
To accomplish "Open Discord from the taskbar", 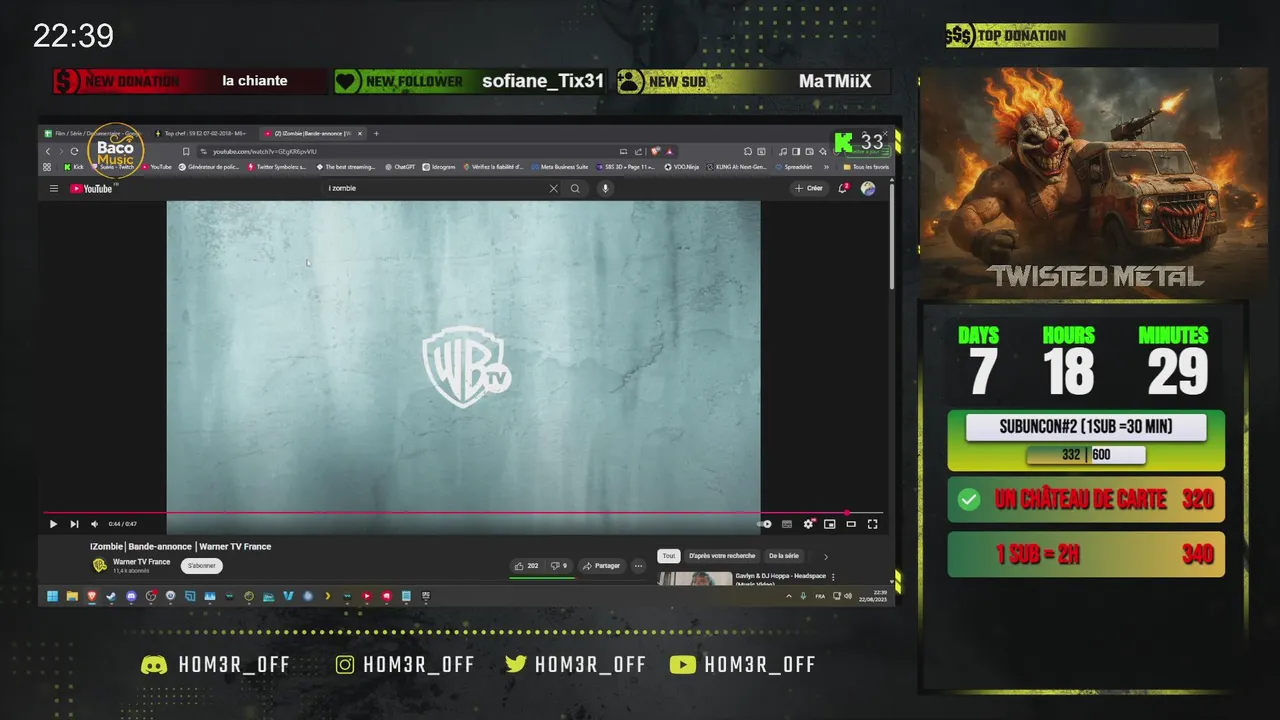I will (x=131, y=596).
